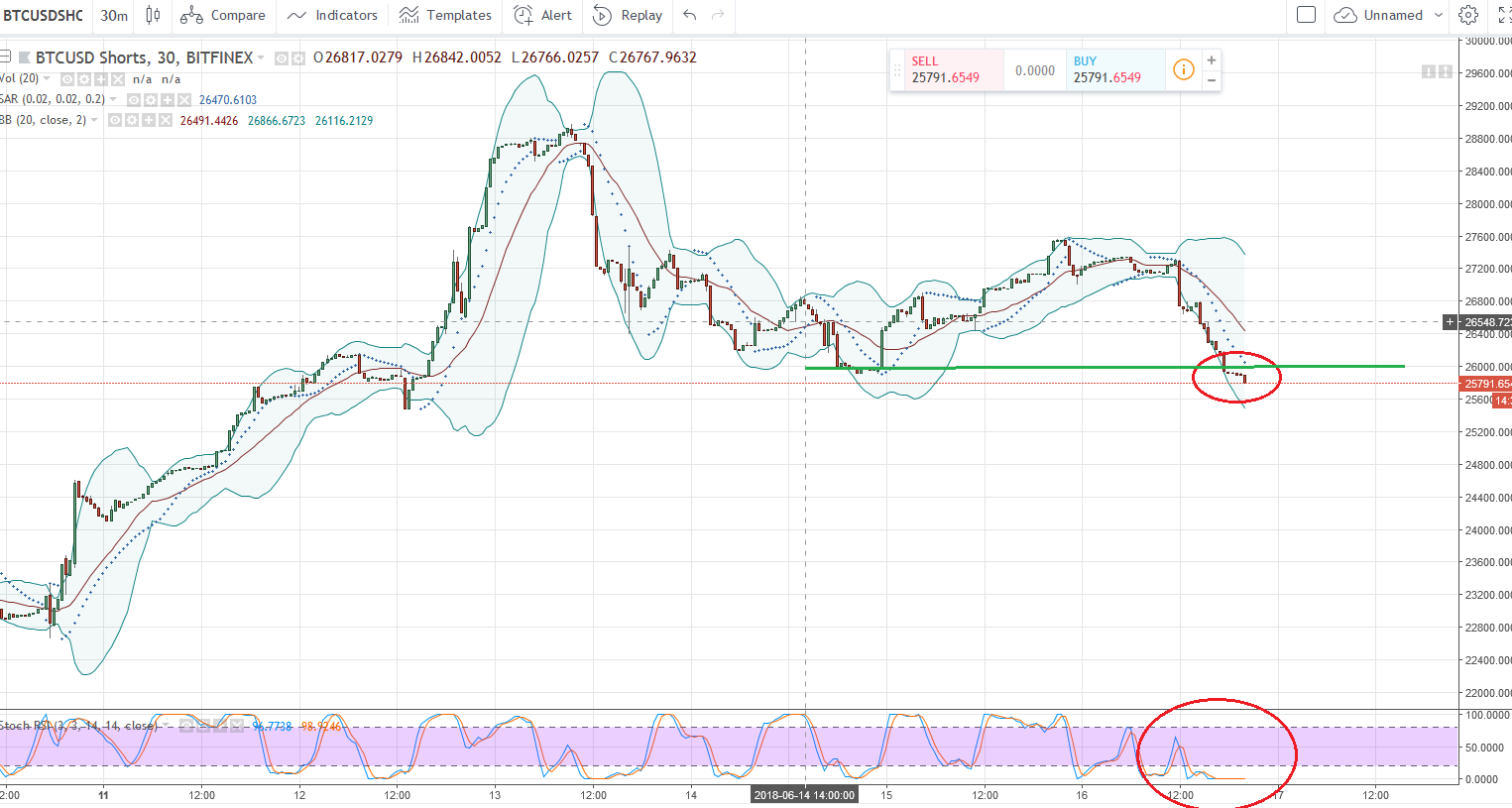
Task: Decrease order quantity with minus stepper
Action: tap(1212, 80)
